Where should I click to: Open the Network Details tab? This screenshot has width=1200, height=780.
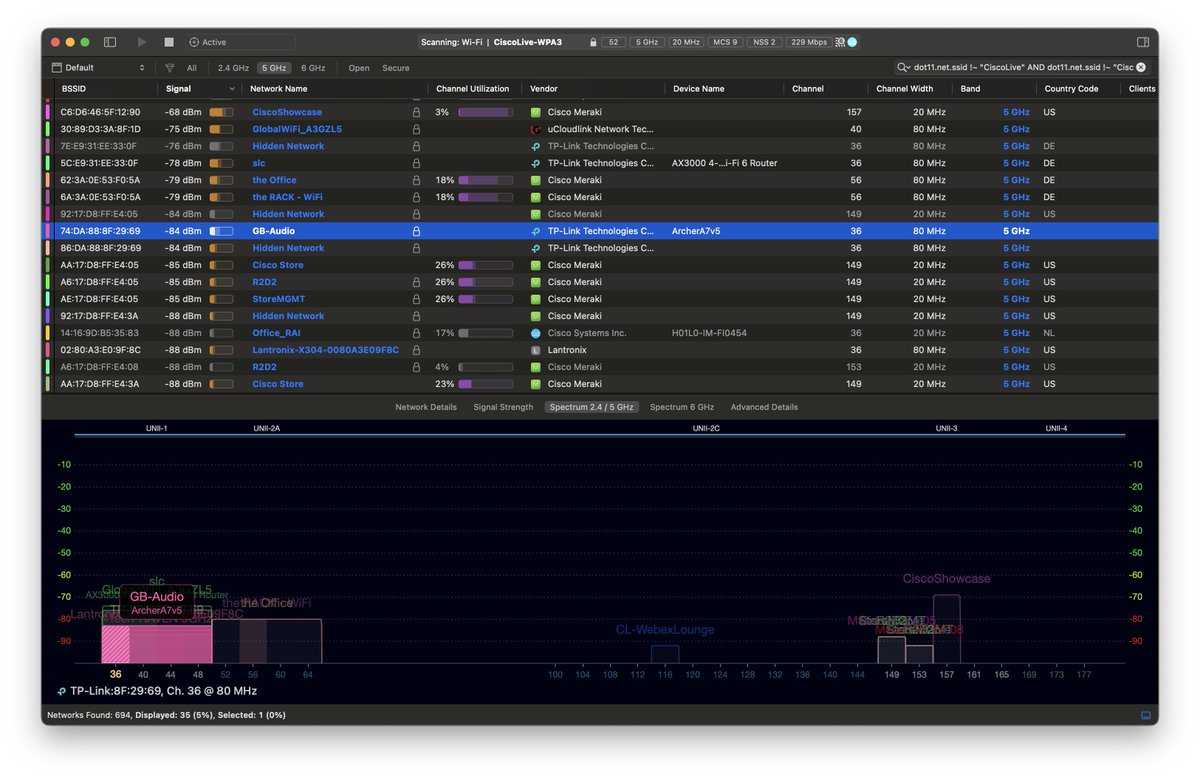coord(426,407)
